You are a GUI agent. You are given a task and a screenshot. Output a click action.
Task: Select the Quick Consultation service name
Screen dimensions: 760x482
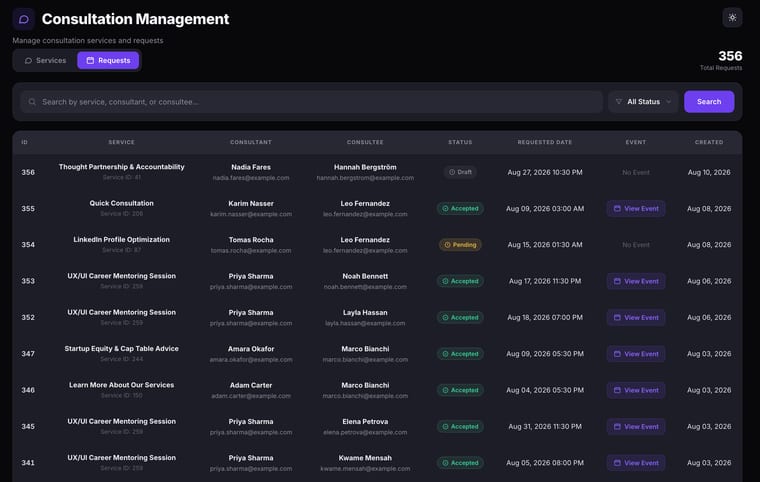121,203
